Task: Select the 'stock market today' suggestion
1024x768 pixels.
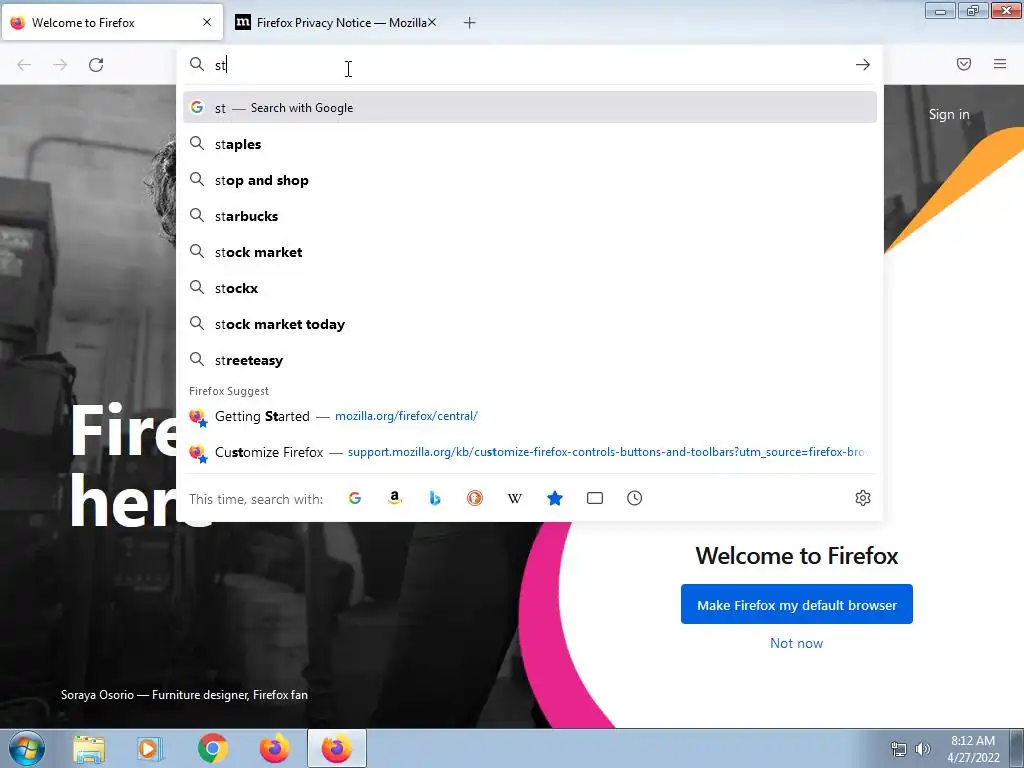Action: click(x=530, y=324)
